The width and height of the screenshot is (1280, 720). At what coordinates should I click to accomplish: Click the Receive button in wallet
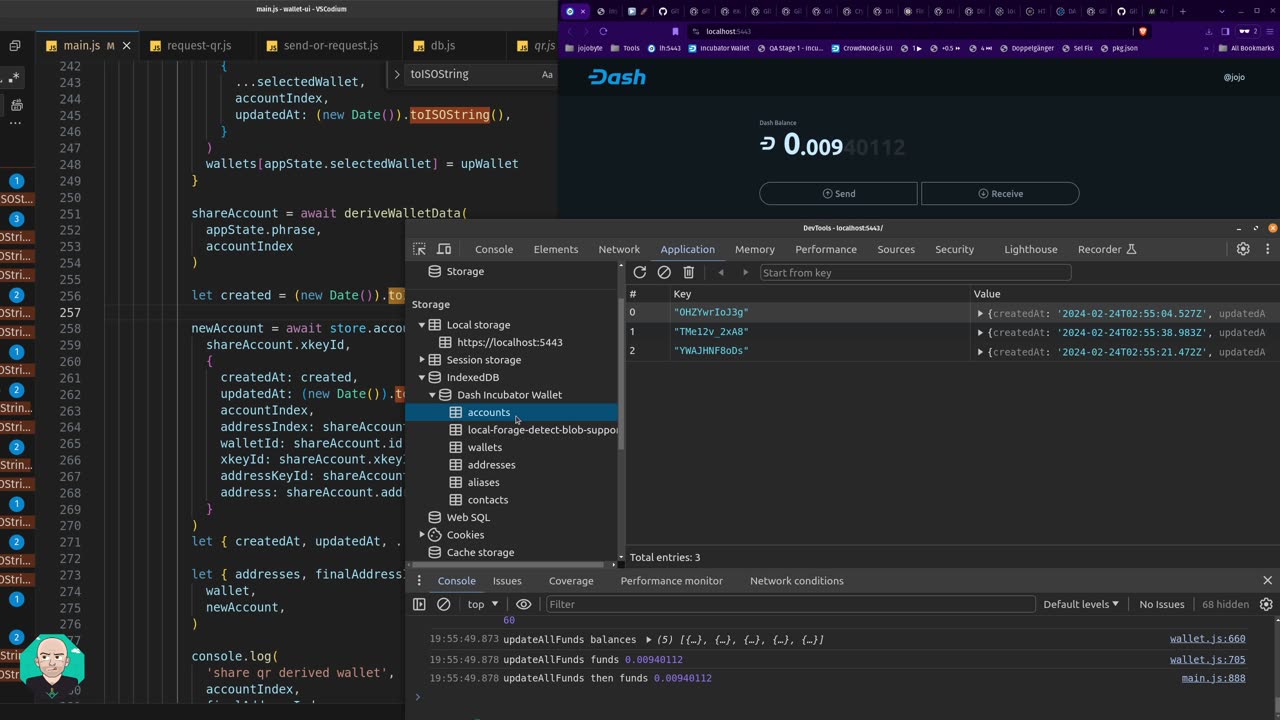1000,193
